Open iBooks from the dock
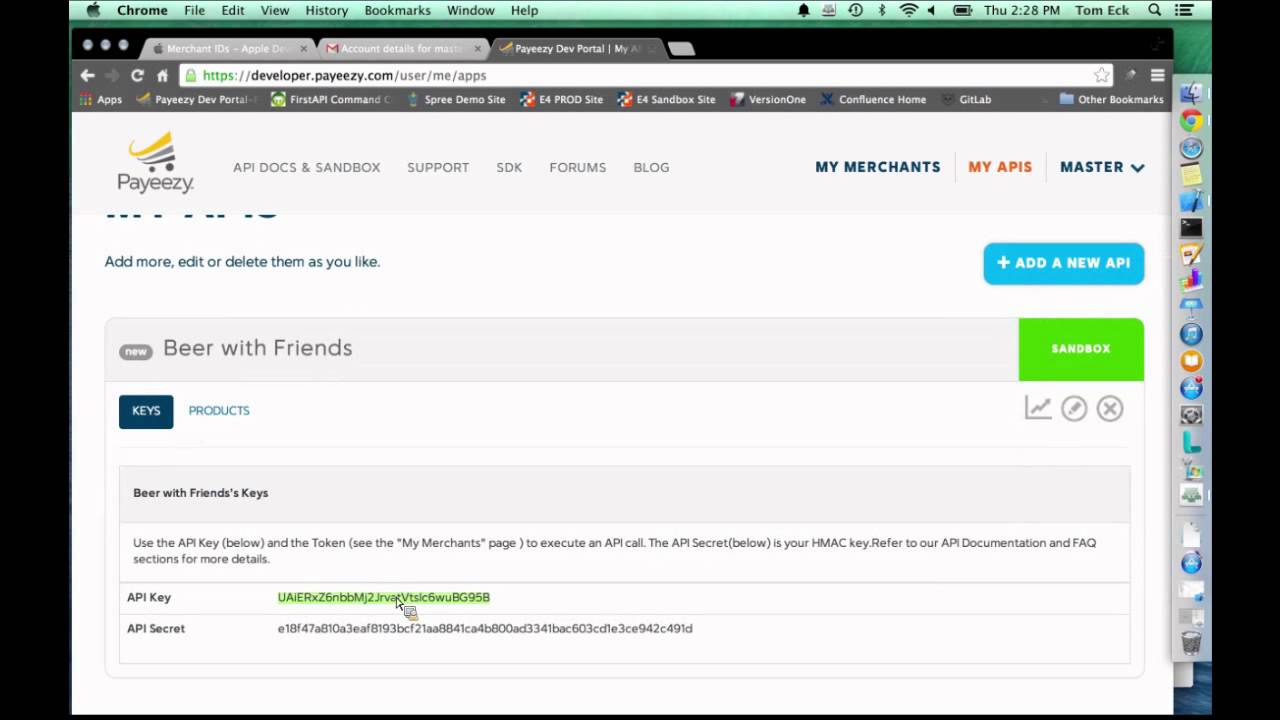The width and height of the screenshot is (1280, 720). click(x=1191, y=361)
